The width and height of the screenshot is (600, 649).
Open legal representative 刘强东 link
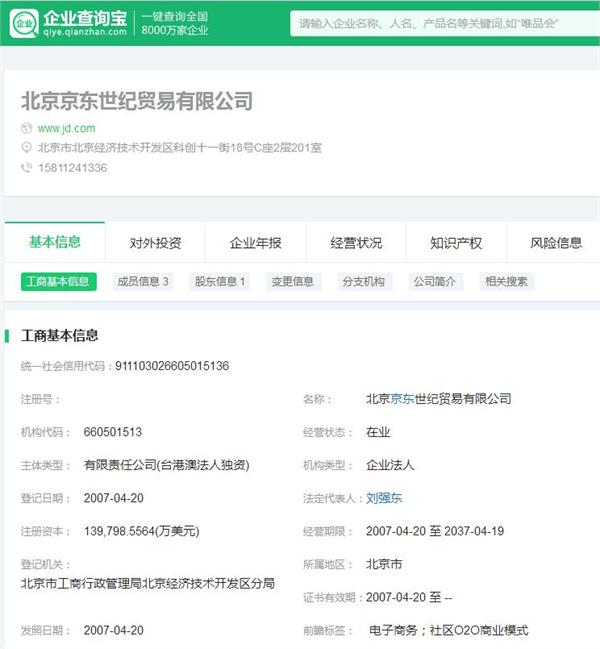click(384, 498)
